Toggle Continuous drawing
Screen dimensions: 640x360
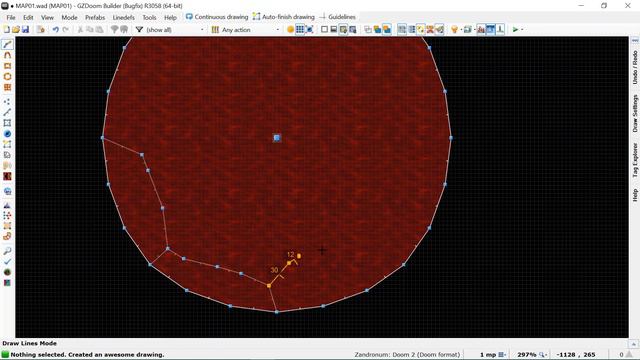(x=217, y=17)
